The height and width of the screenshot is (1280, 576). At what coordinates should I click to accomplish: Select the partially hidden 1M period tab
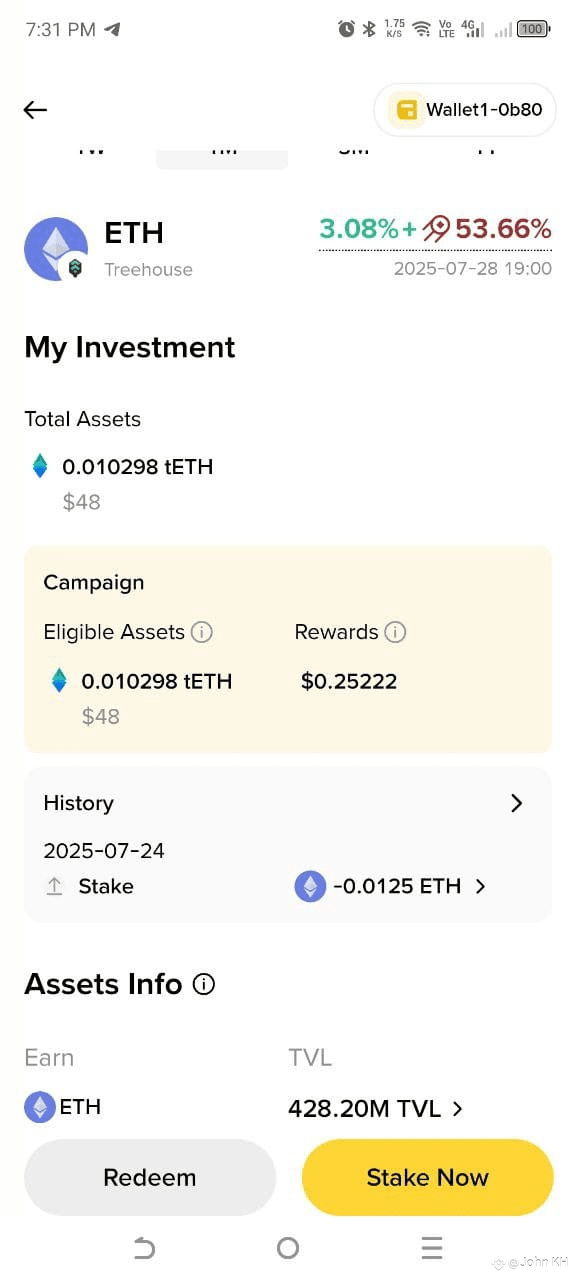click(x=222, y=155)
